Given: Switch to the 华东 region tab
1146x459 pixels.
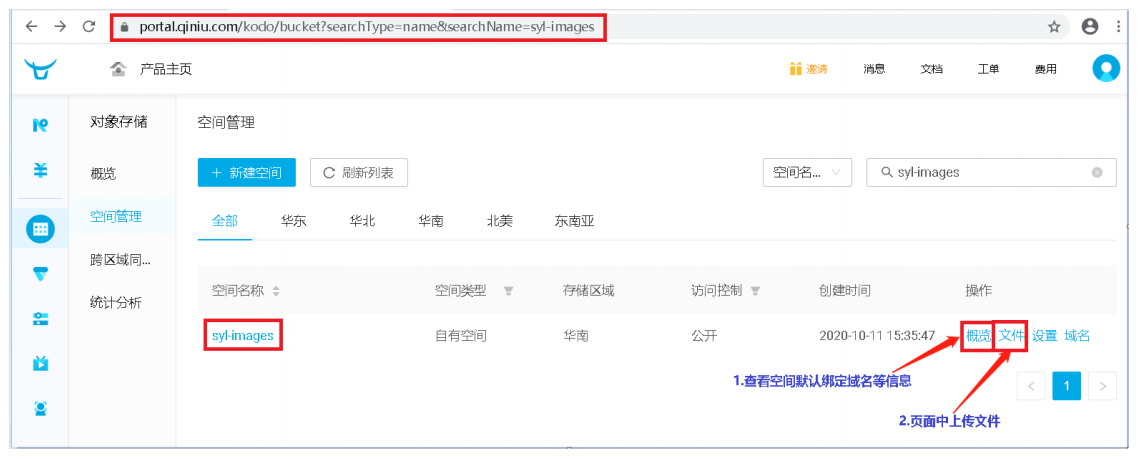Looking at the screenshot, I should (x=293, y=221).
